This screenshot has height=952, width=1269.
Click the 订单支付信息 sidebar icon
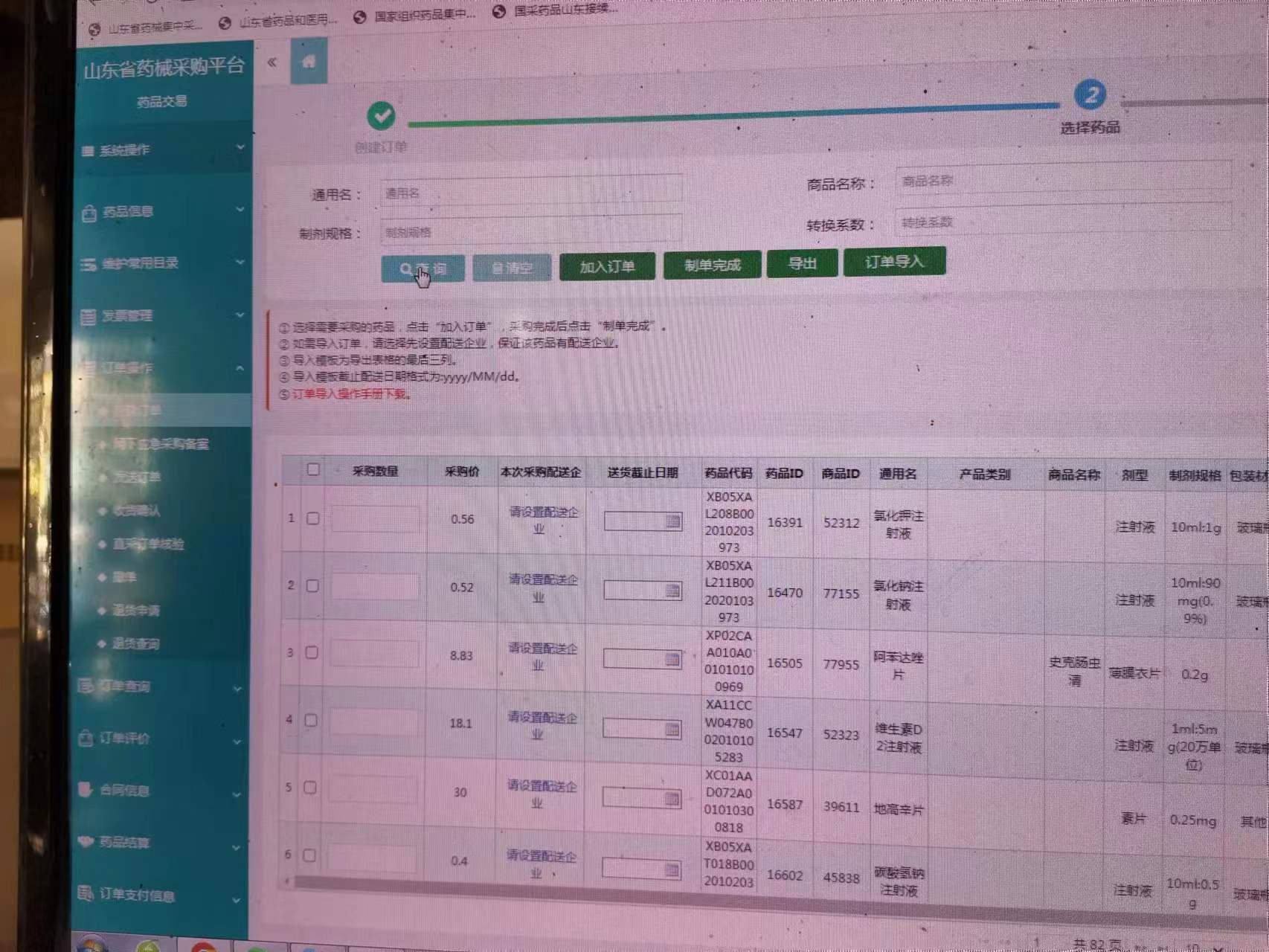[x=86, y=892]
